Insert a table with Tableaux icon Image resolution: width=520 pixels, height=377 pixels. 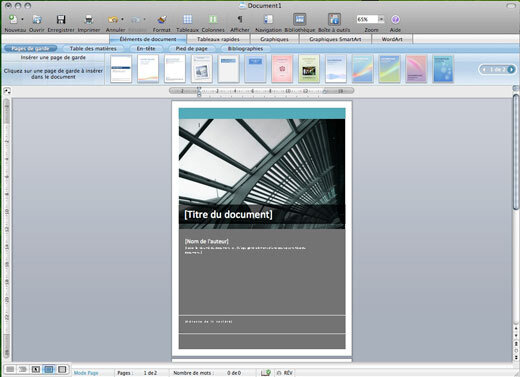pyautogui.click(x=188, y=19)
